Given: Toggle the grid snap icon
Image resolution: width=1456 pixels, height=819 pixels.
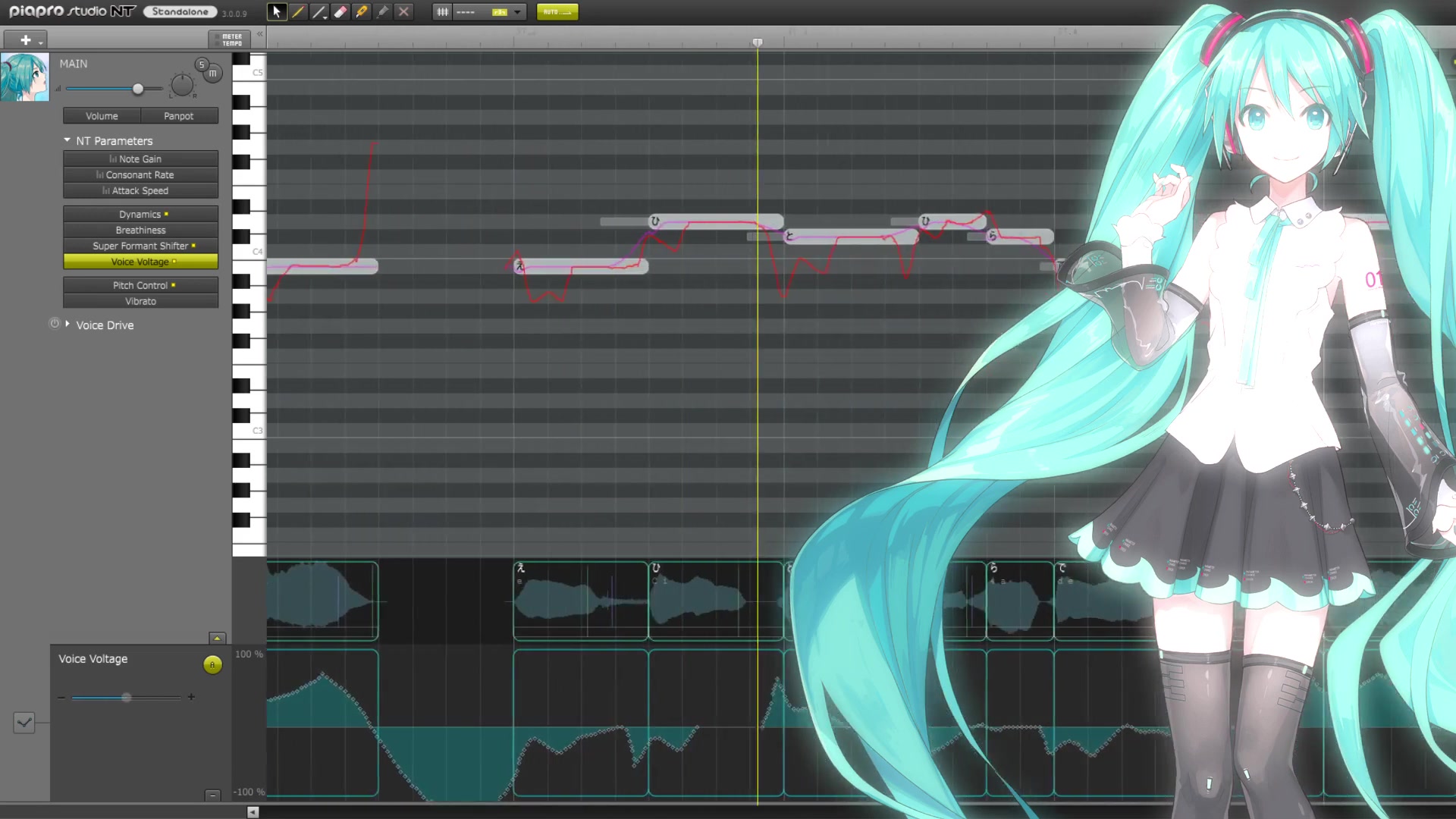Looking at the screenshot, I should pos(443,11).
